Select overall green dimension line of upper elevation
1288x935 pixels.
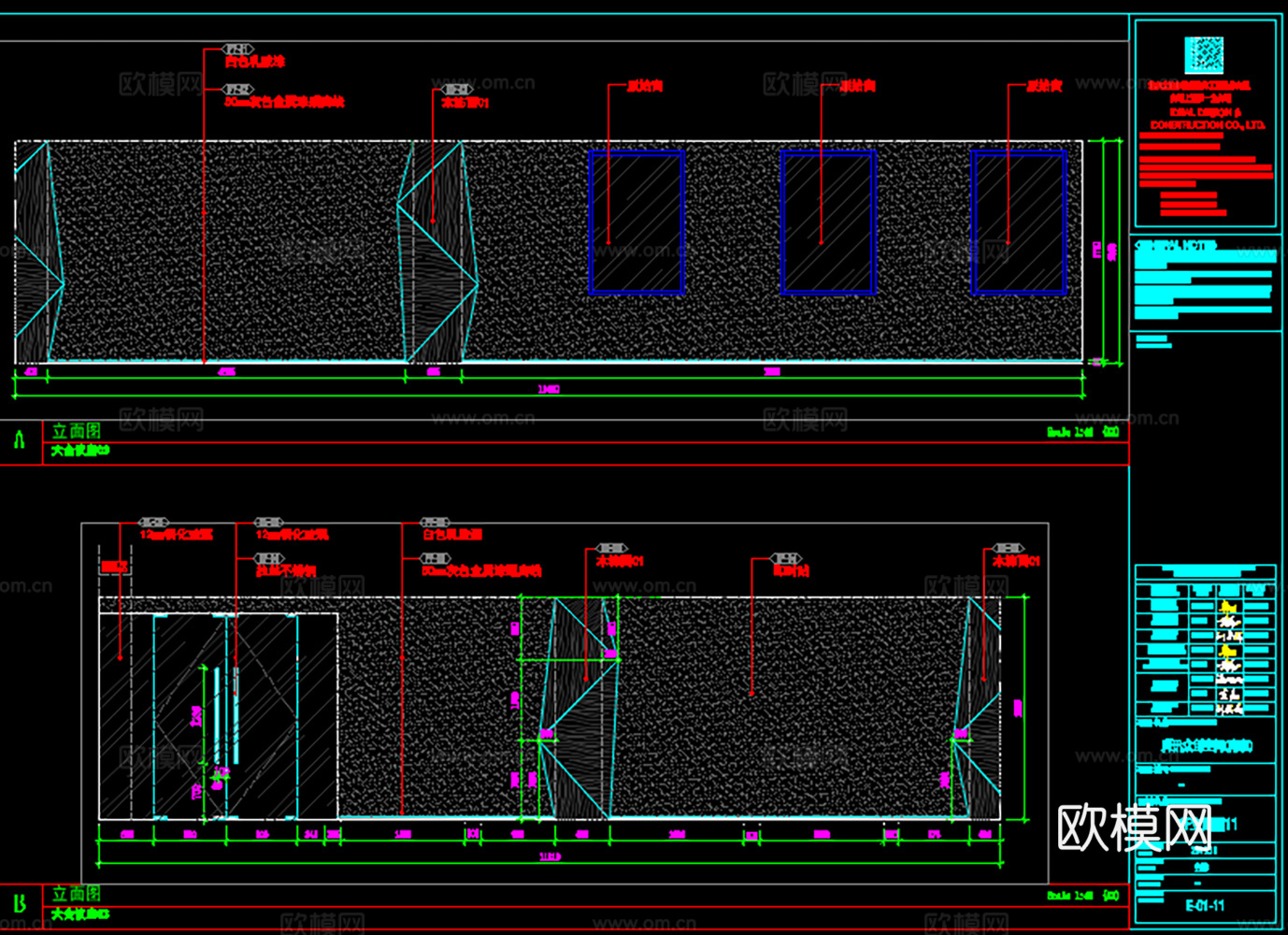(x=549, y=396)
